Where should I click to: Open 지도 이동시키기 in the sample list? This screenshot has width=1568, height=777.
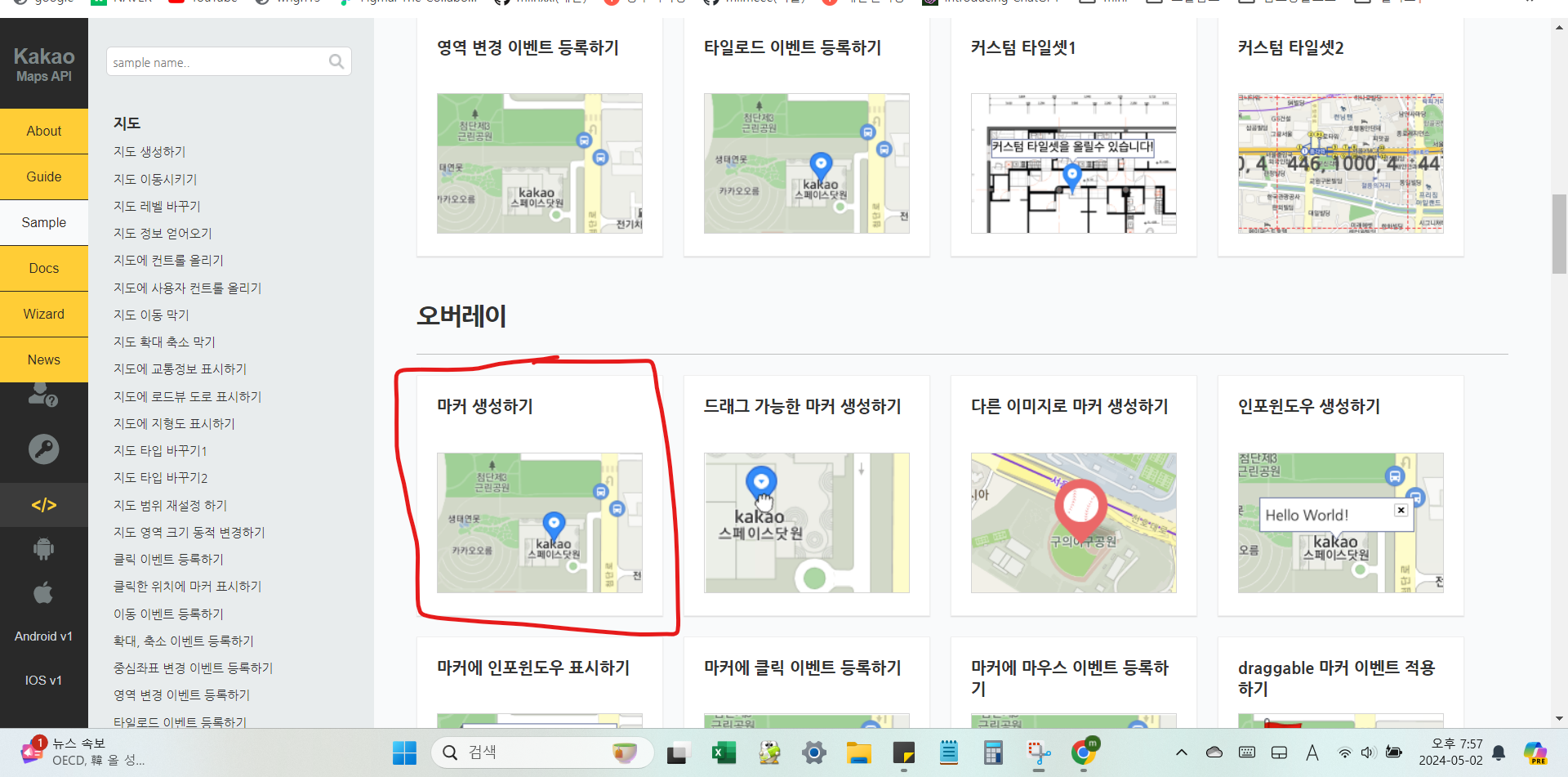(155, 179)
